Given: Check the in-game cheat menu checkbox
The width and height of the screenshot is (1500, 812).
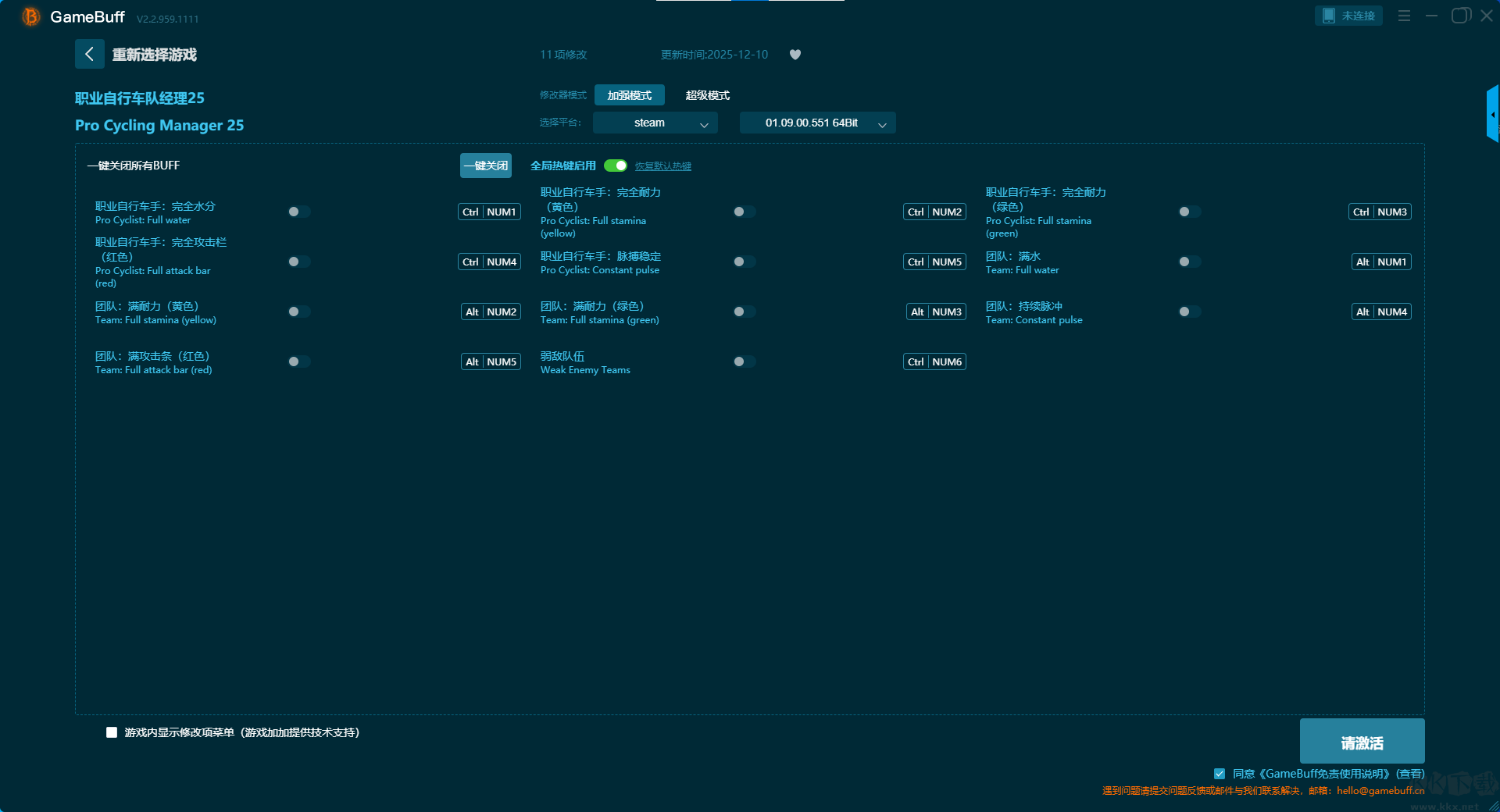Looking at the screenshot, I should click(x=112, y=732).
